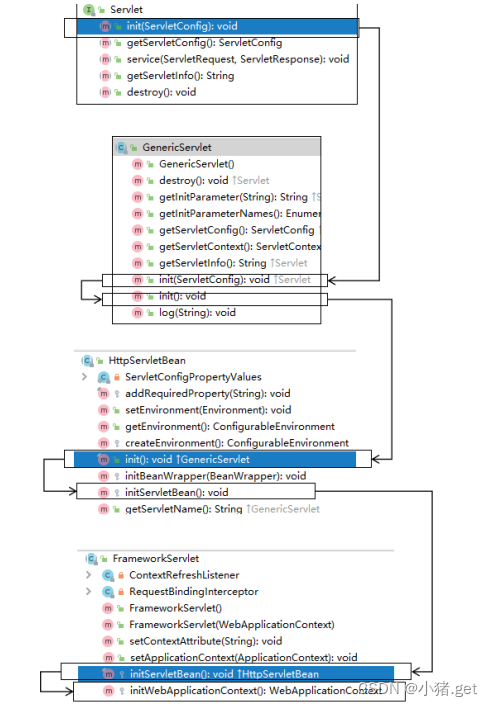Click getServletName(): String text
Viewport: 492px width, 707px height.
click(184, 509)
